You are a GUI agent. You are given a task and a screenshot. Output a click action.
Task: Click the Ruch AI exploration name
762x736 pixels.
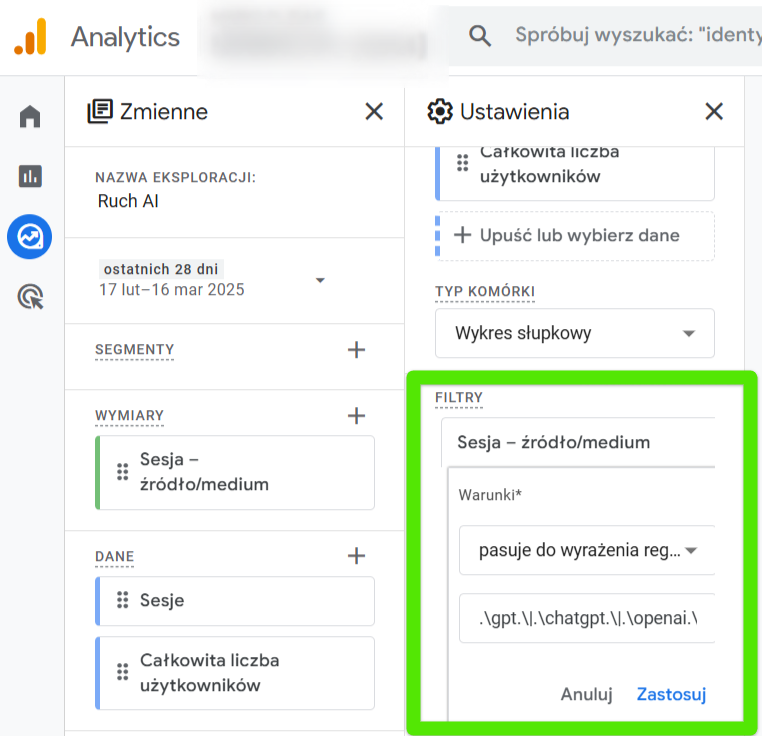(128, 201)
